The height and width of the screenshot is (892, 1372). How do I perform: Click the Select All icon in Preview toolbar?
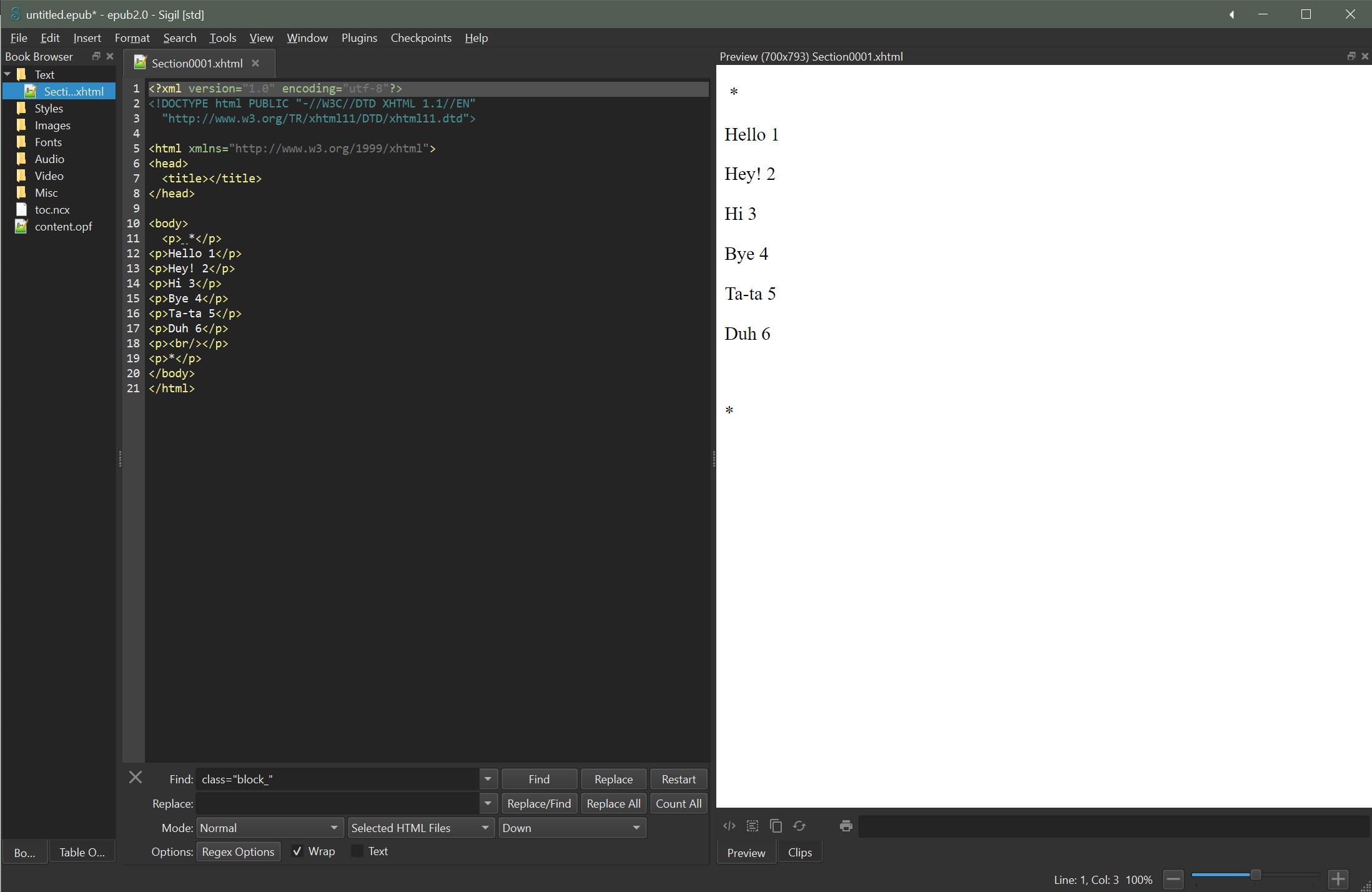pos(753,826)
